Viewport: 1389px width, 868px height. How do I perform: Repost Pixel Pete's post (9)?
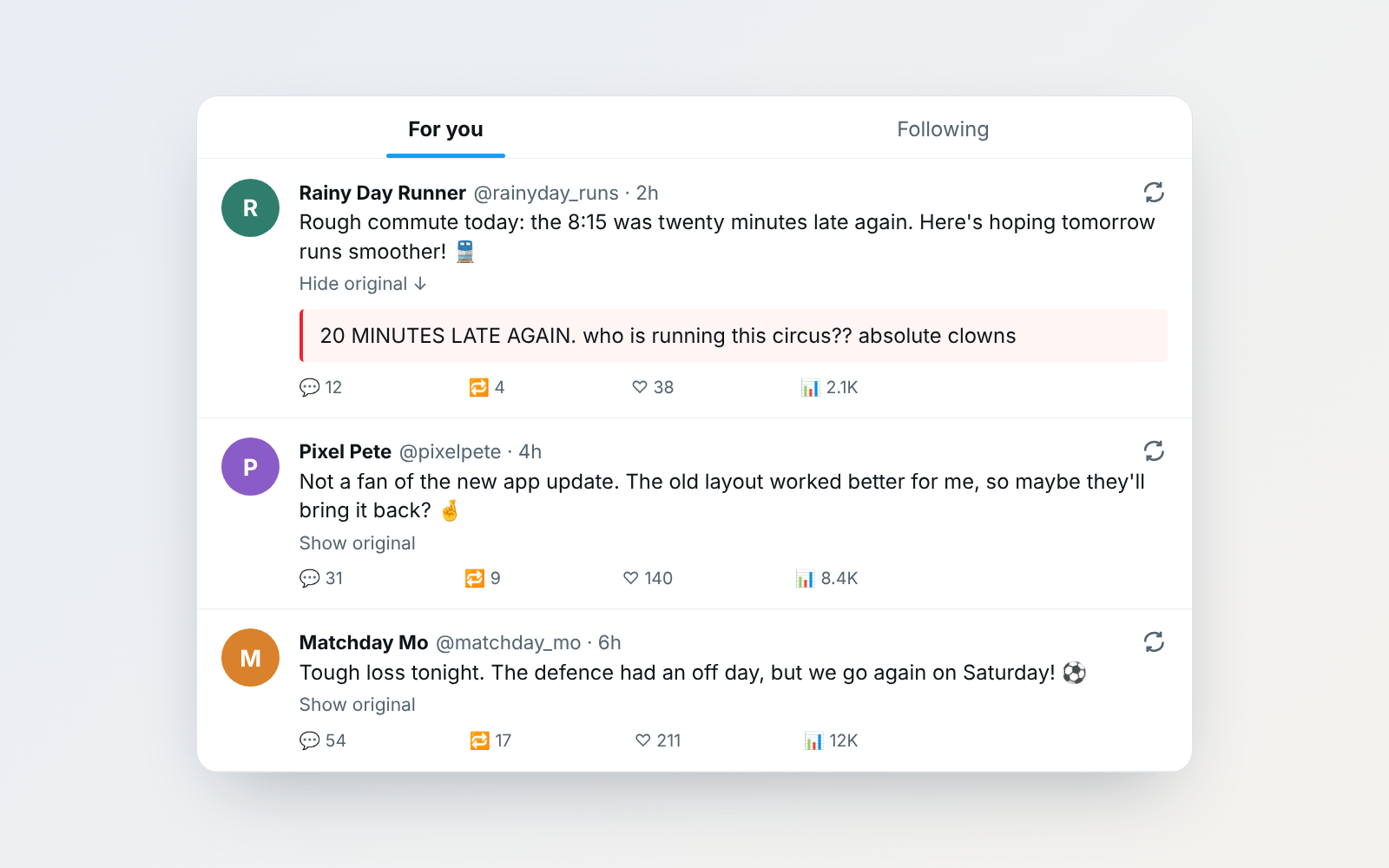pos(483,578)
